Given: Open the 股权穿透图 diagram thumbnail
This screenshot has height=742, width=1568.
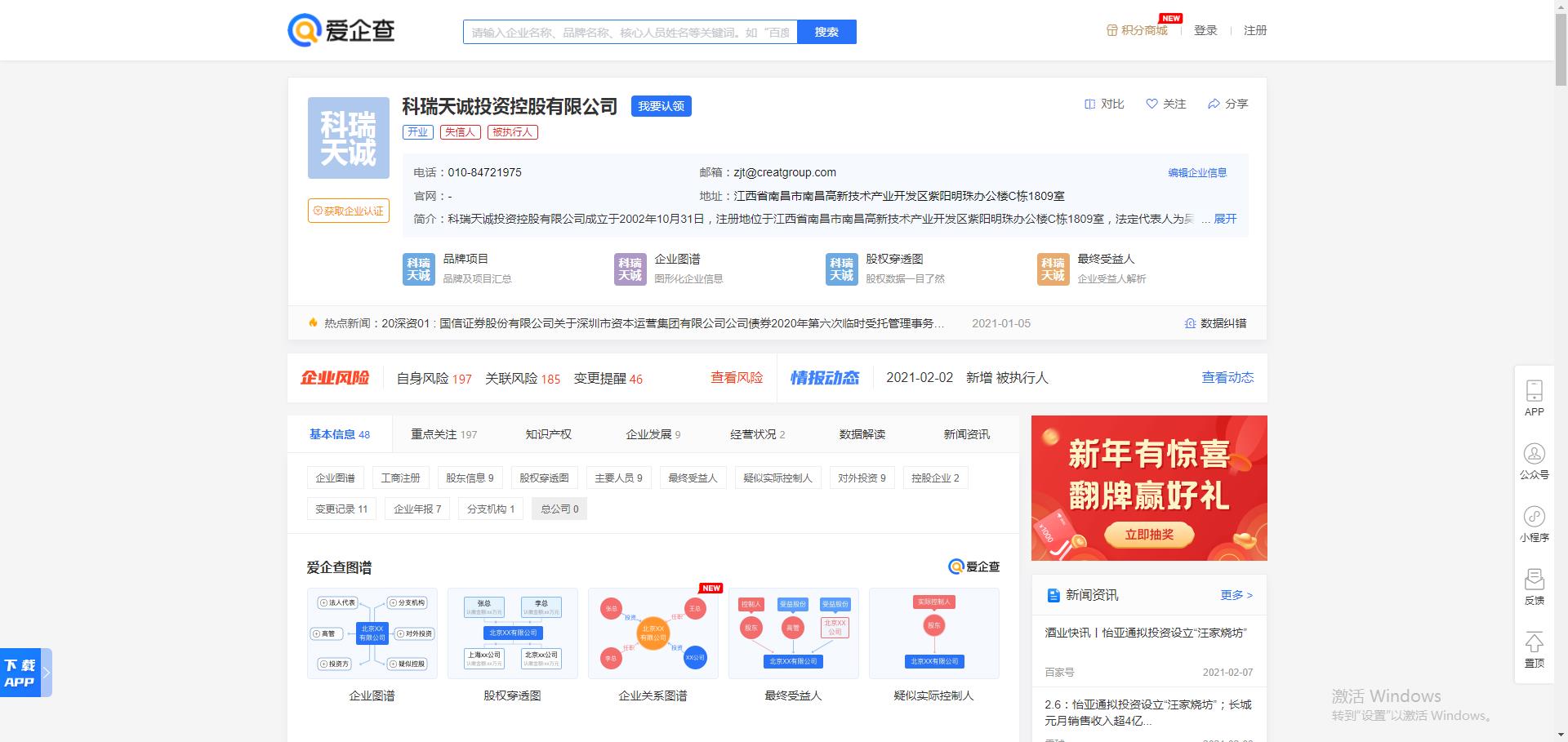Looking at the screenshot, I should 513,633.
